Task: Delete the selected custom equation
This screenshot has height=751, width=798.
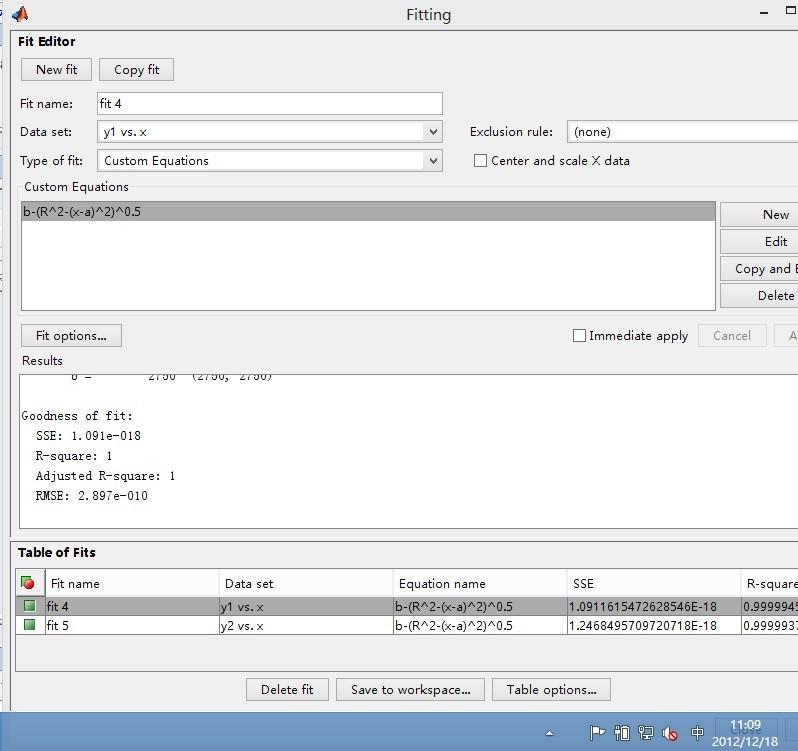Action: coord(760,296)
